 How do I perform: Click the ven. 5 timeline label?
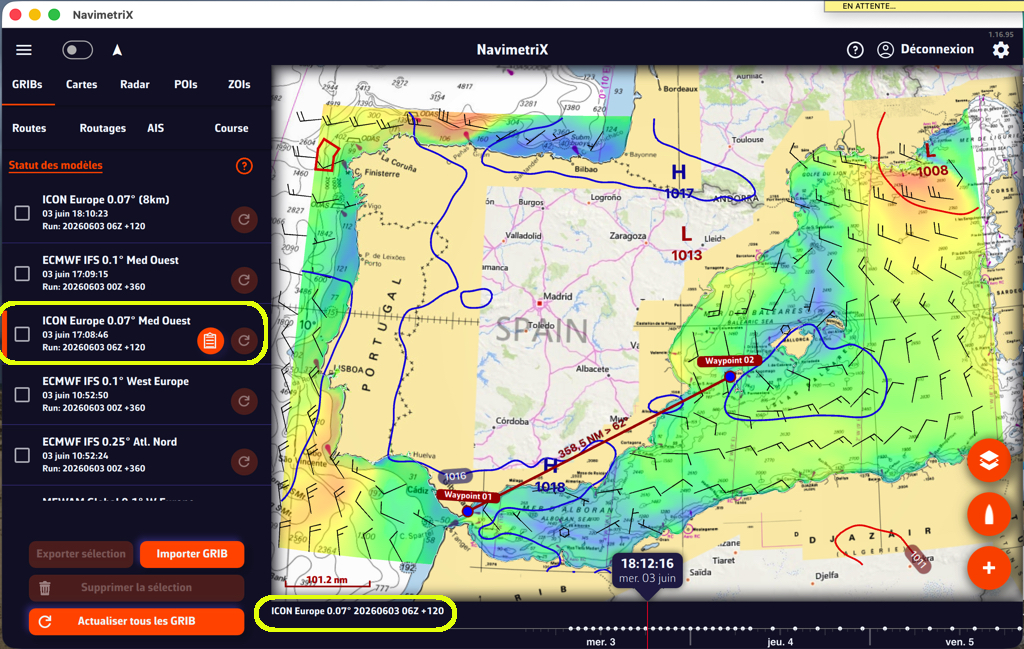pos(959,642)
